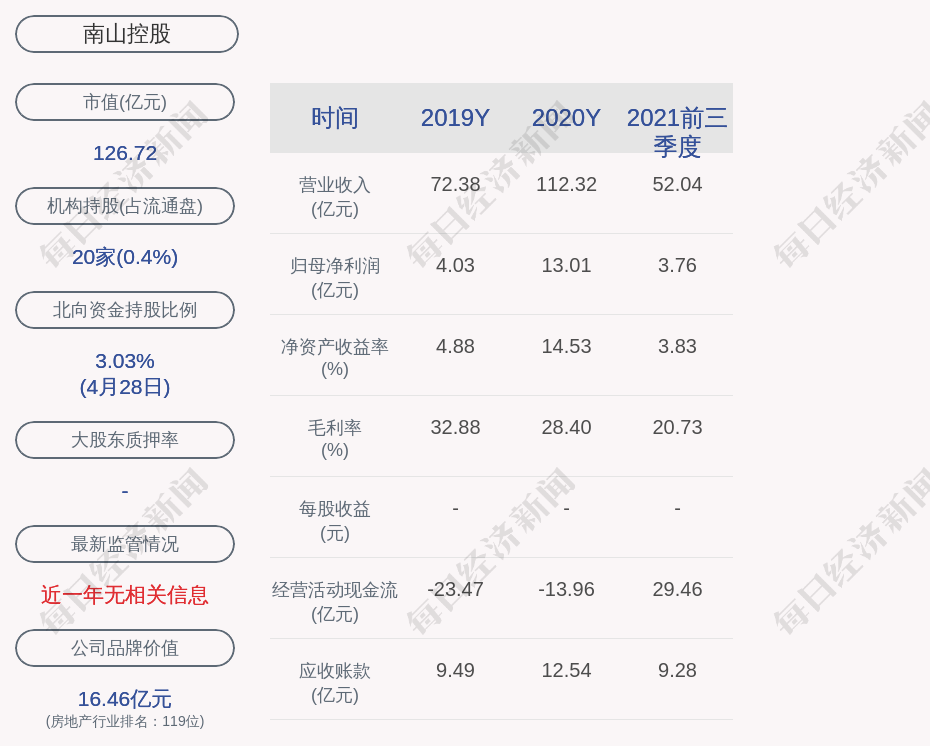This screenshot has width=930, height=746.
Task: Click 2020 revenue value 112.32
Action: click(566, 184)
